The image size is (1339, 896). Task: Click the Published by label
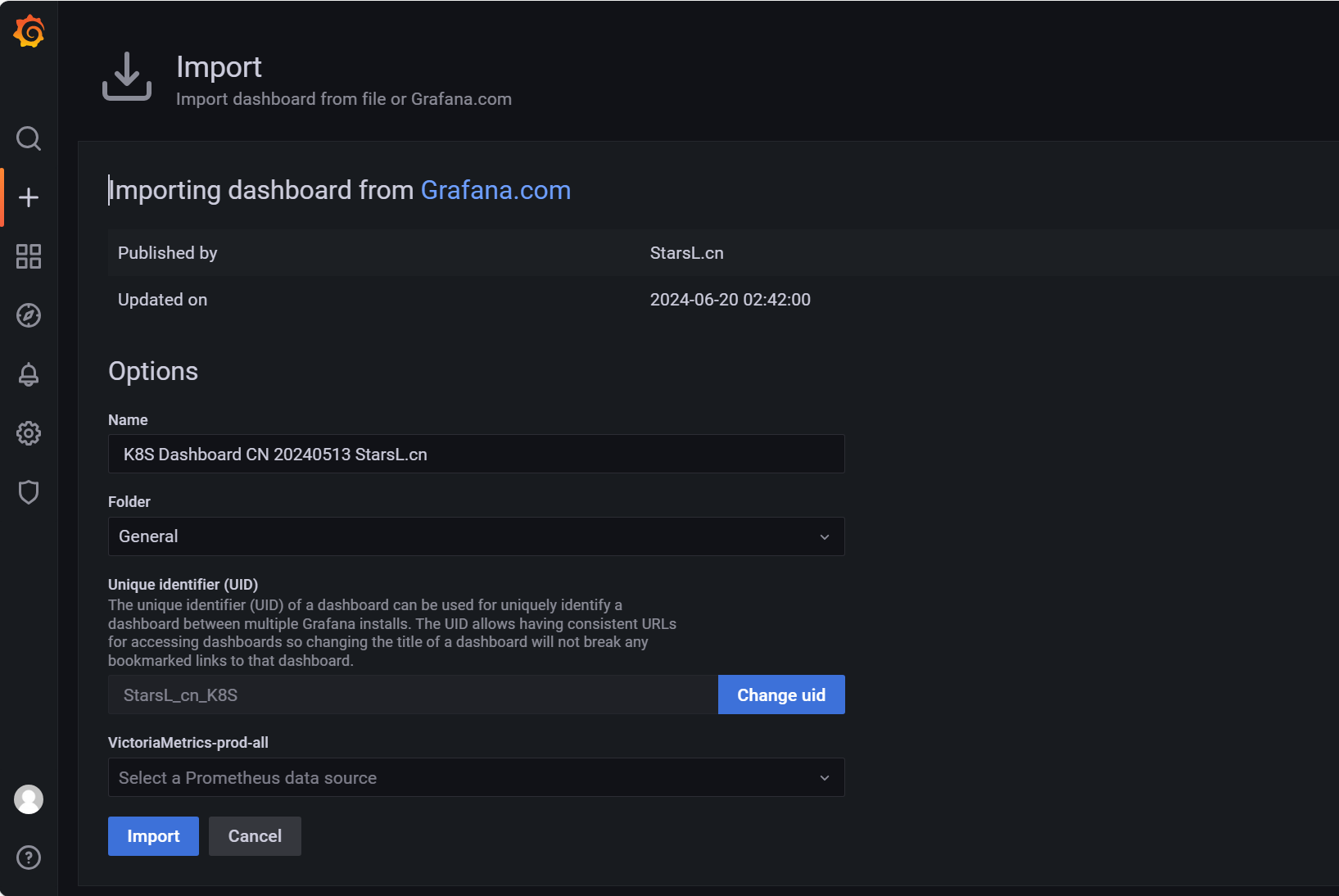tap(168, 253)
